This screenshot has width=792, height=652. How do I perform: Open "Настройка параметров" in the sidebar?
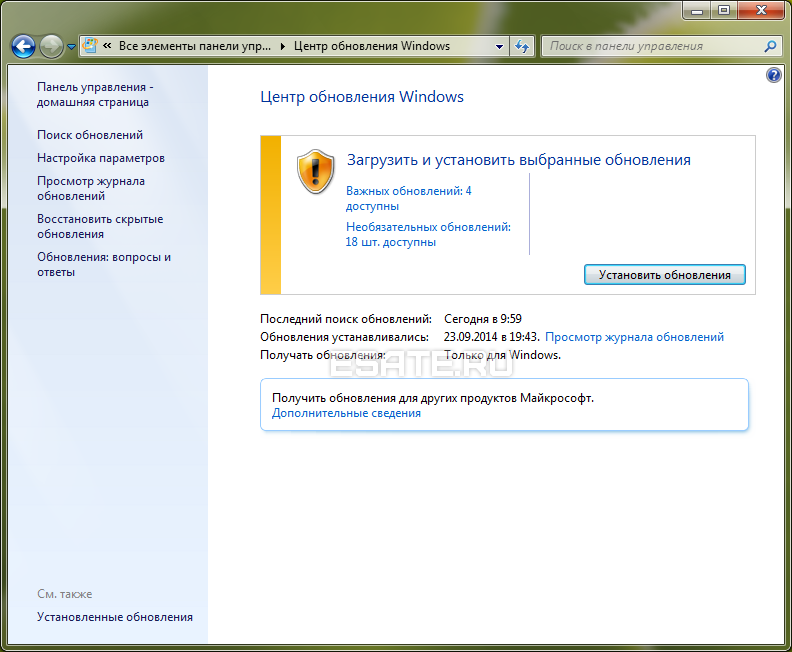click(x=101, y=158)
